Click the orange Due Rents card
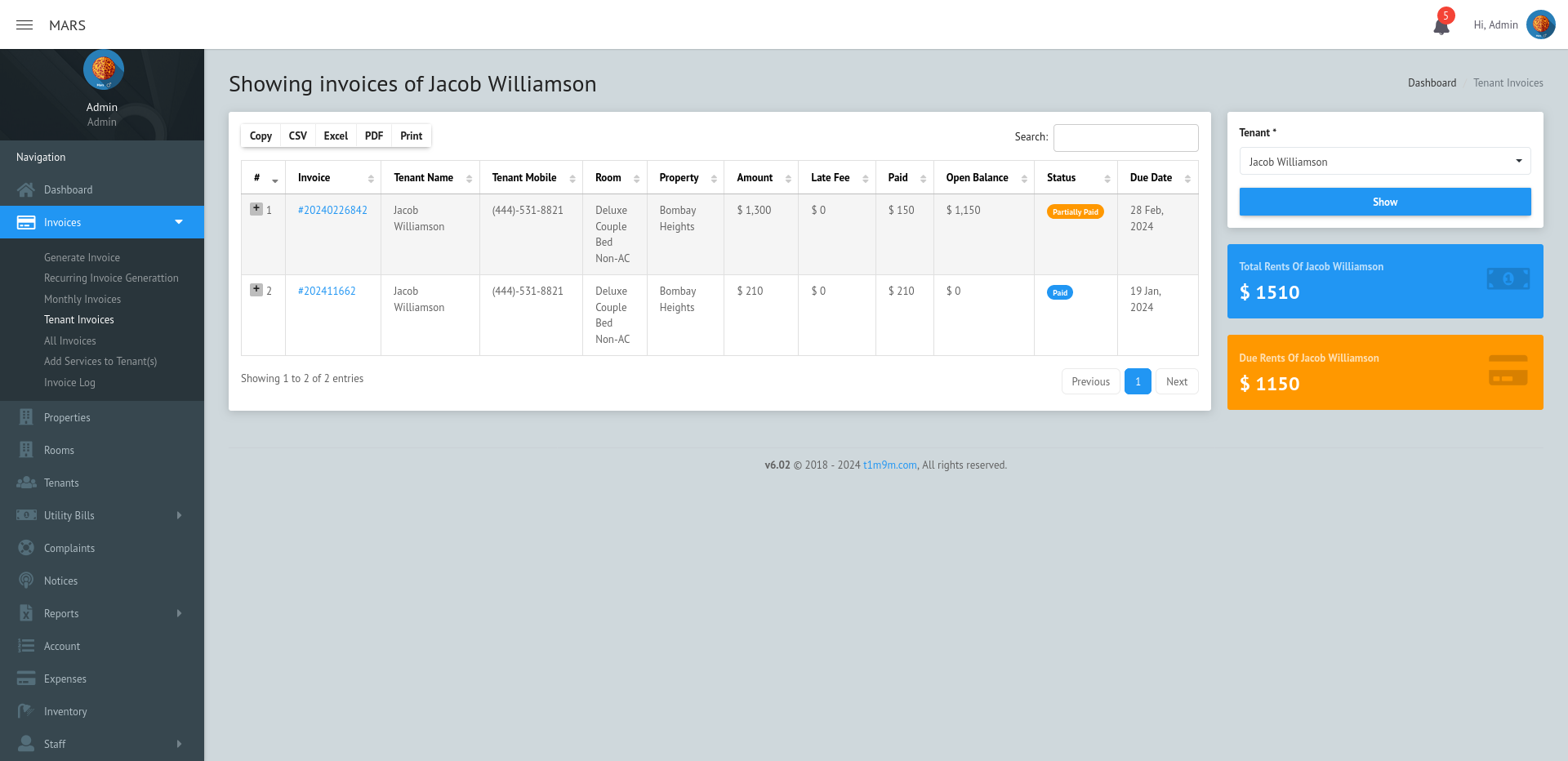The height and width of the screenshot is (761, 1568). 1384,372
